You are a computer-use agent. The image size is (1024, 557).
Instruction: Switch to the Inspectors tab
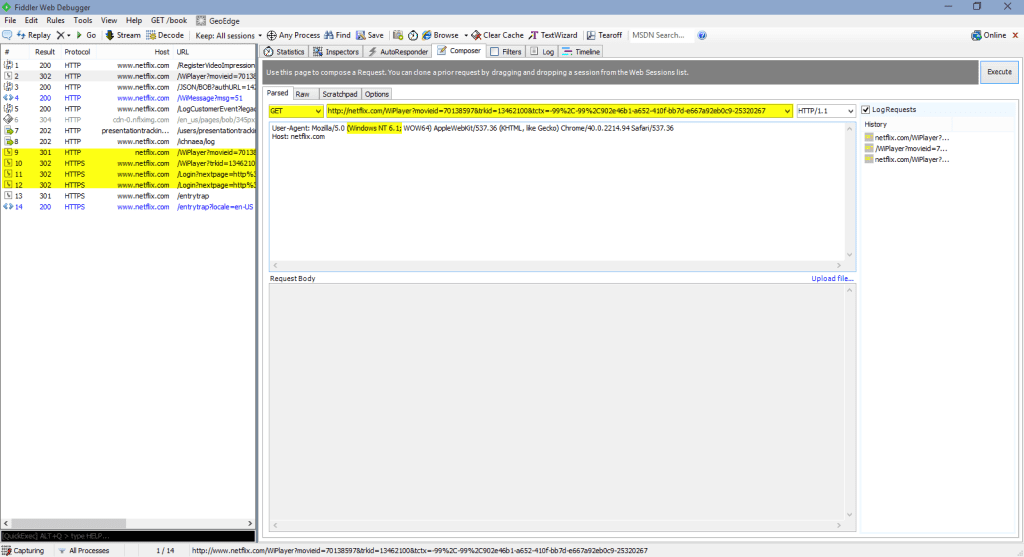(x=336, y=52)
